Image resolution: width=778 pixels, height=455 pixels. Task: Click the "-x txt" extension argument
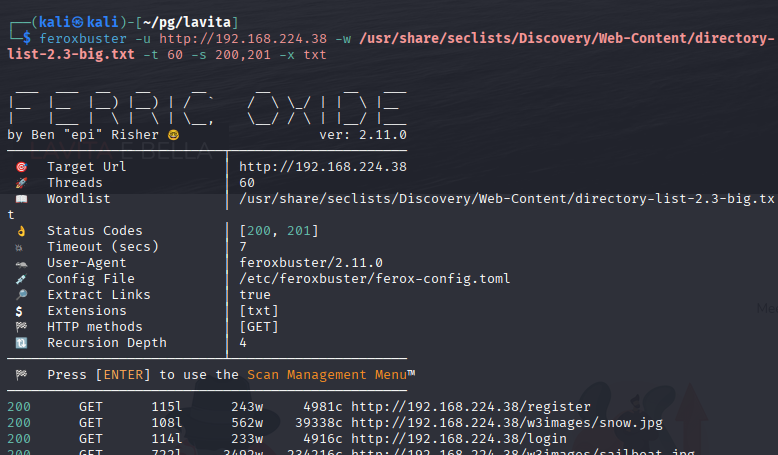303,55
